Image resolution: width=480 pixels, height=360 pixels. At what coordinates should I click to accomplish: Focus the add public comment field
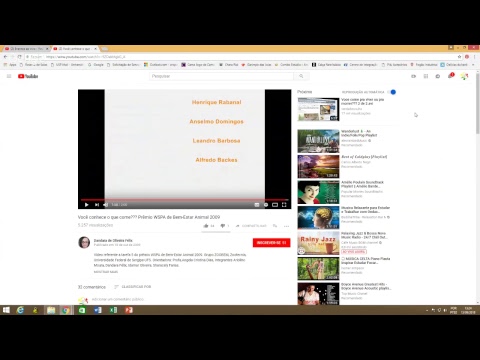pyautogui.click(x=118, y=299)
